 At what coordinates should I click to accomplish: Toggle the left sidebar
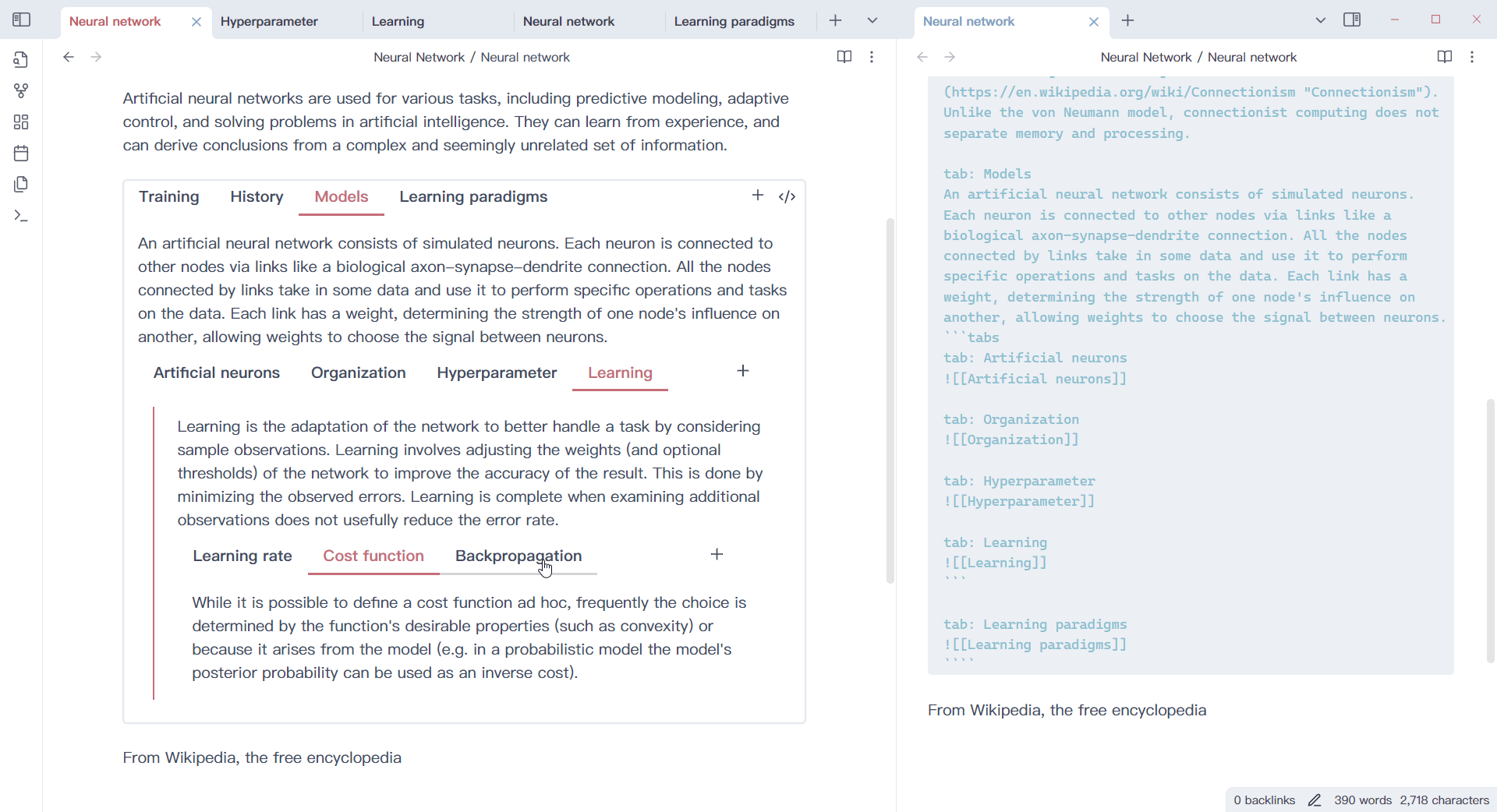(22, 20)
